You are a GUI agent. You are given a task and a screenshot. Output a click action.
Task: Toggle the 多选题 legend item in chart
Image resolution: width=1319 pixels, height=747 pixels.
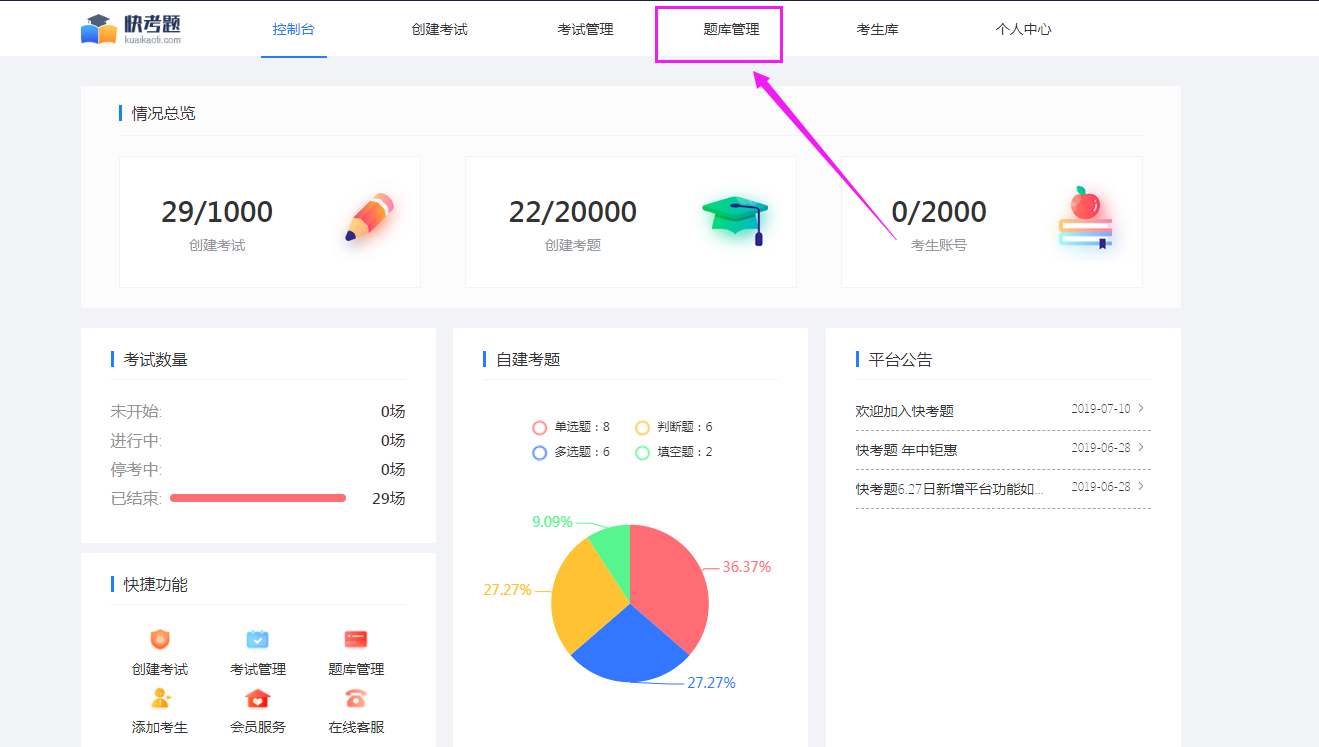point(571,452)
